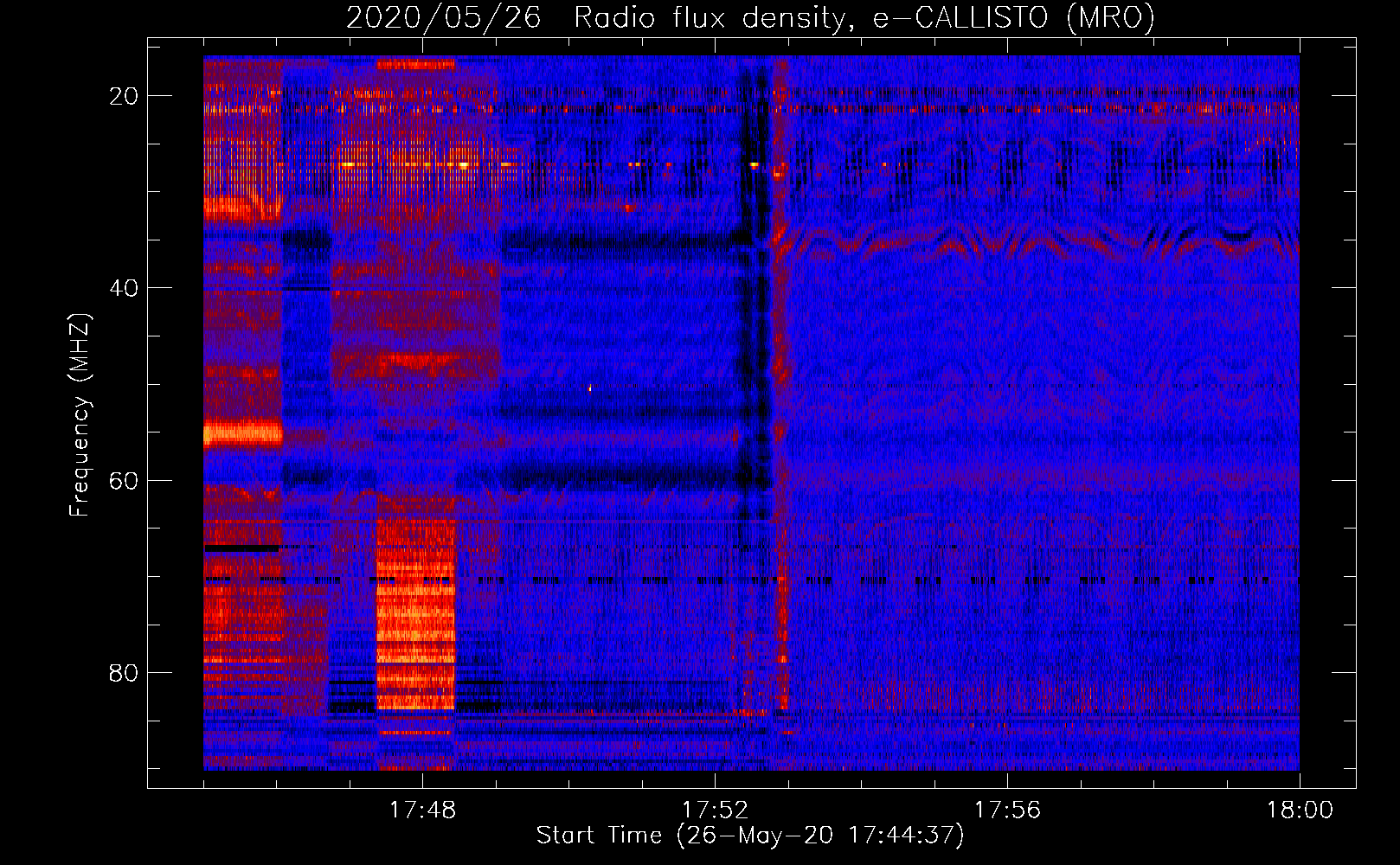The height and width of the screenshot is (865, 1400).
Task: Click the 'Start Time (26-May-20 17:44:37)' axis label
Action: coord(750,836)
